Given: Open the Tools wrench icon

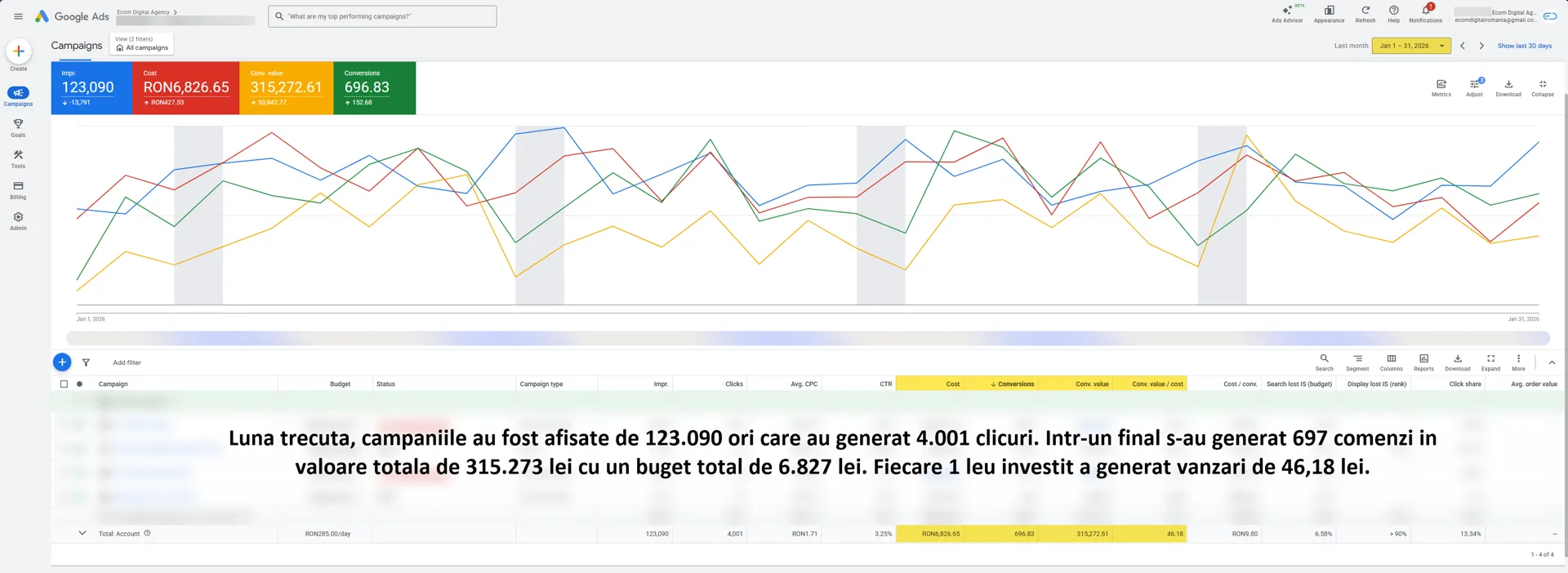Looking at the screenshot, I should (18, 155).
